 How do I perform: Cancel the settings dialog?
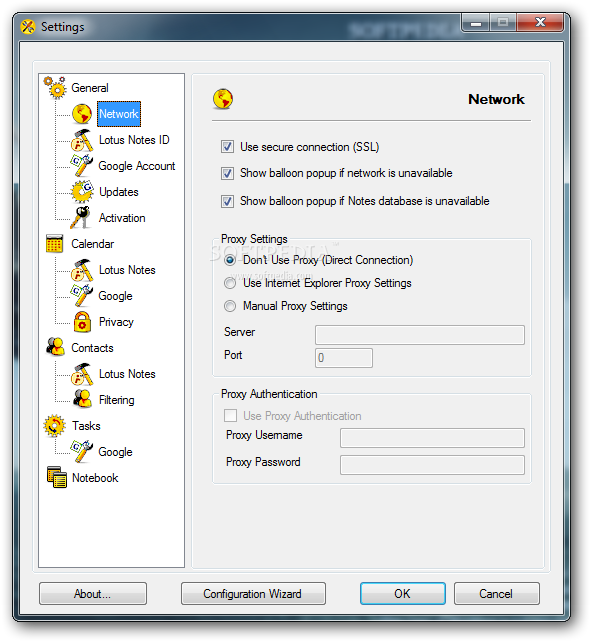(x=496, y=593)
